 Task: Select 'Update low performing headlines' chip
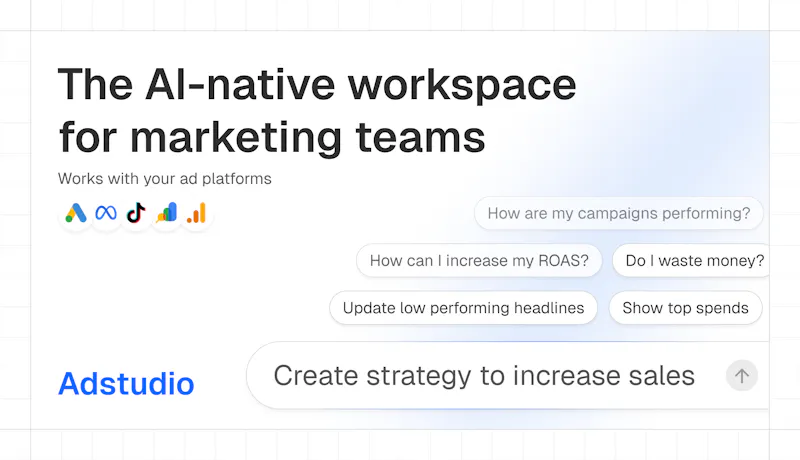point(463,308)
